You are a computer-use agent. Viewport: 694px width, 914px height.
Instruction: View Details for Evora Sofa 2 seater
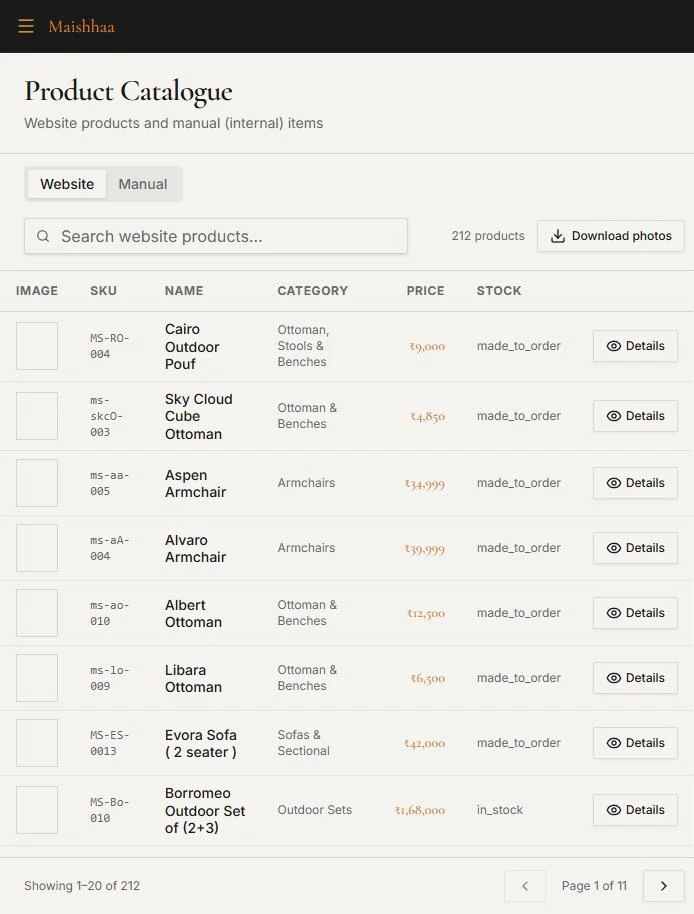pyautogui.click(x=635, y=743)
